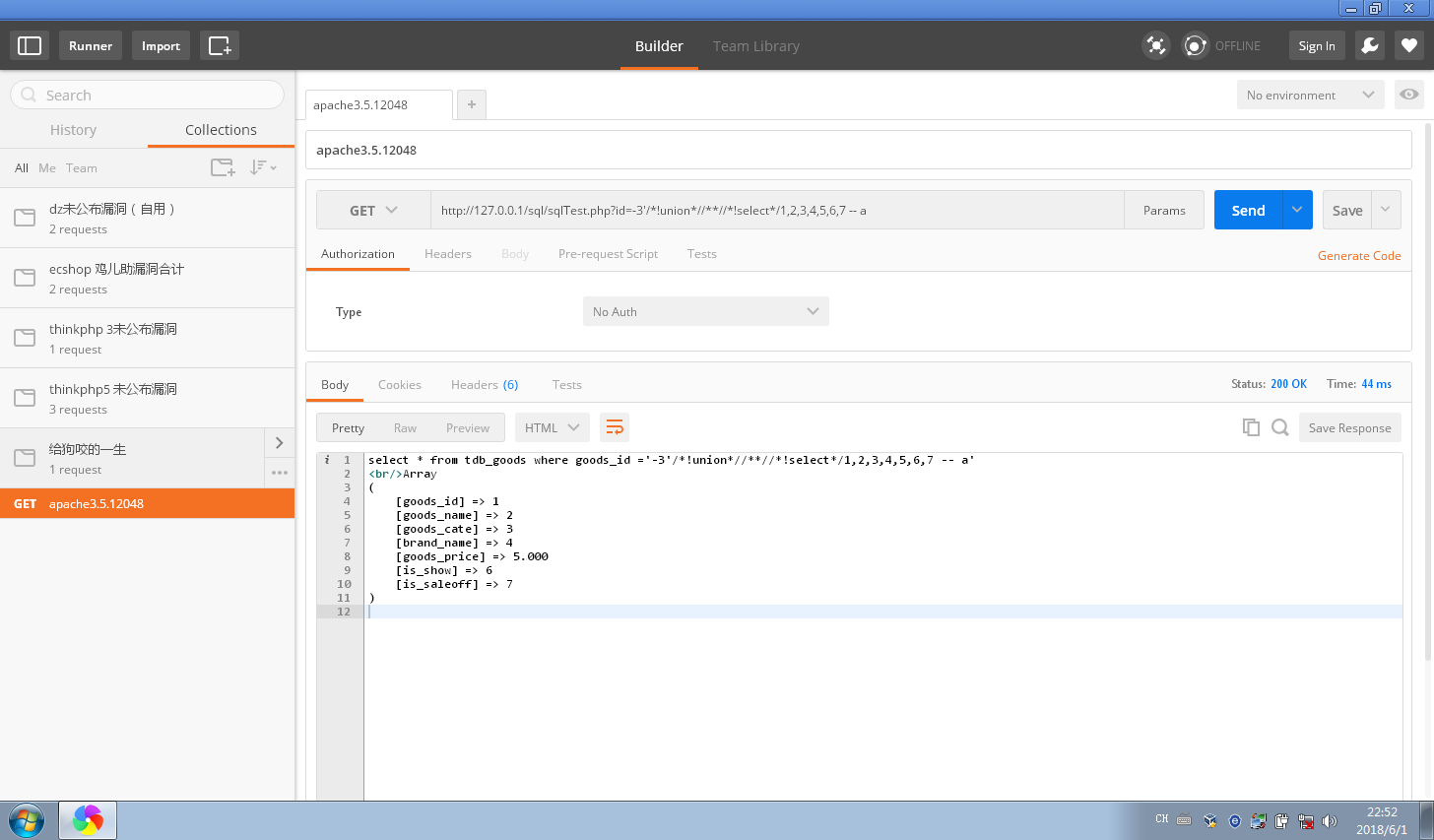The height and width of the screenshot is (840, 1434).
Task: Open the Runner button
Action: click(x=91, y=45)
